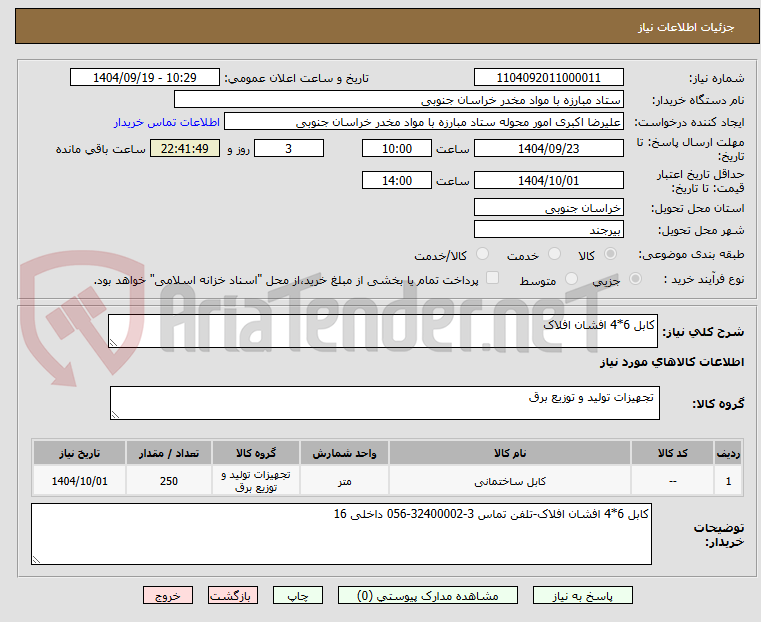Click the گروه کالا table column header

click(x=256, y=453)
